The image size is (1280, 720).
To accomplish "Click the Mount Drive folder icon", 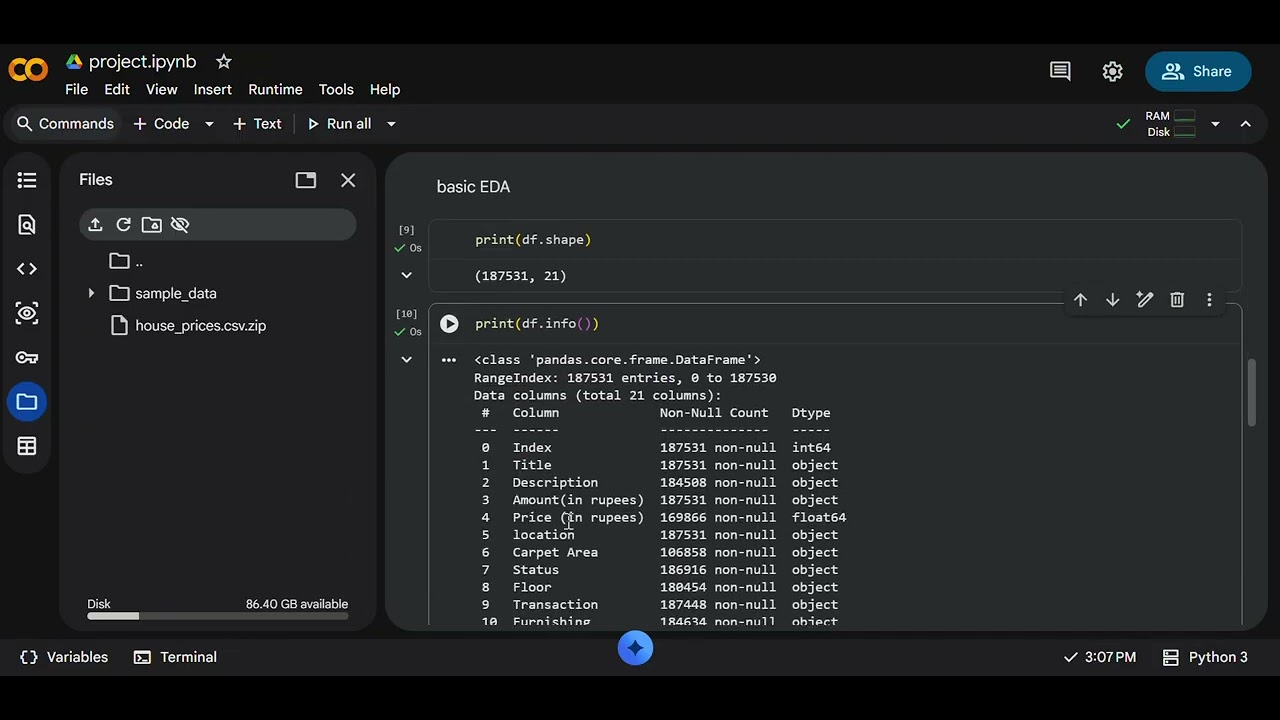I will click(151, 225).
